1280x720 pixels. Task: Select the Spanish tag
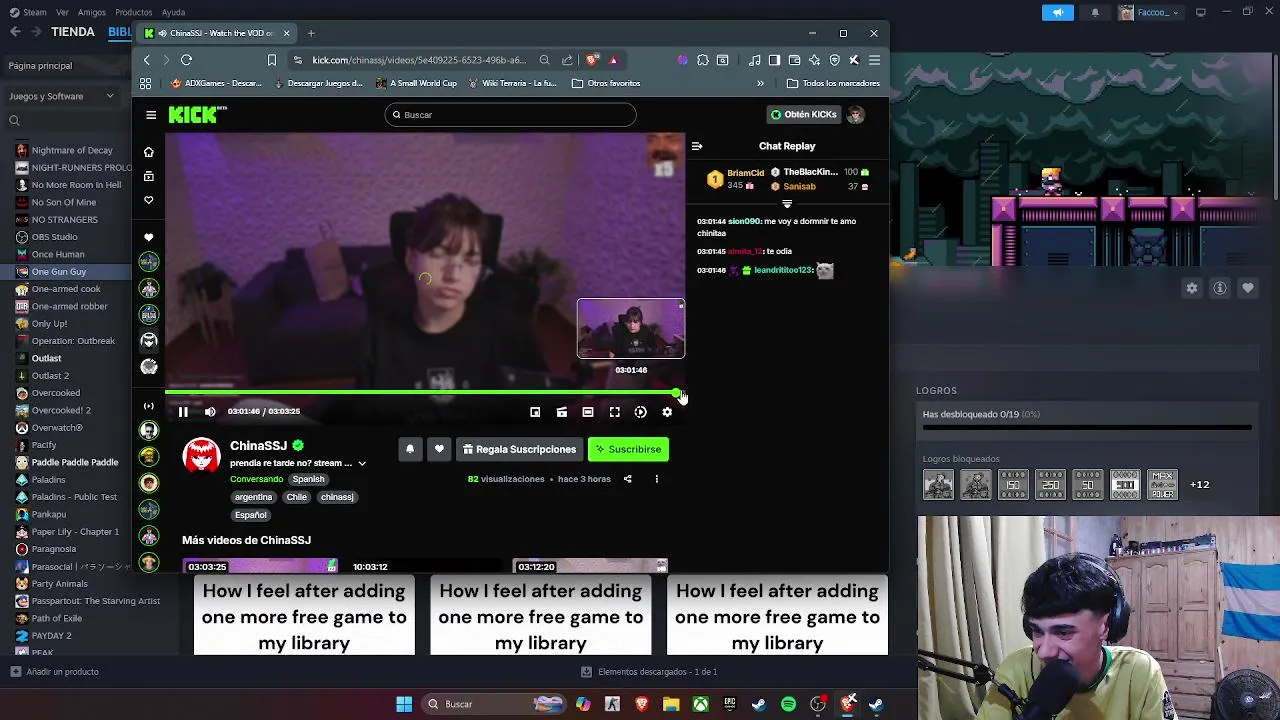[x=308, y=479]
